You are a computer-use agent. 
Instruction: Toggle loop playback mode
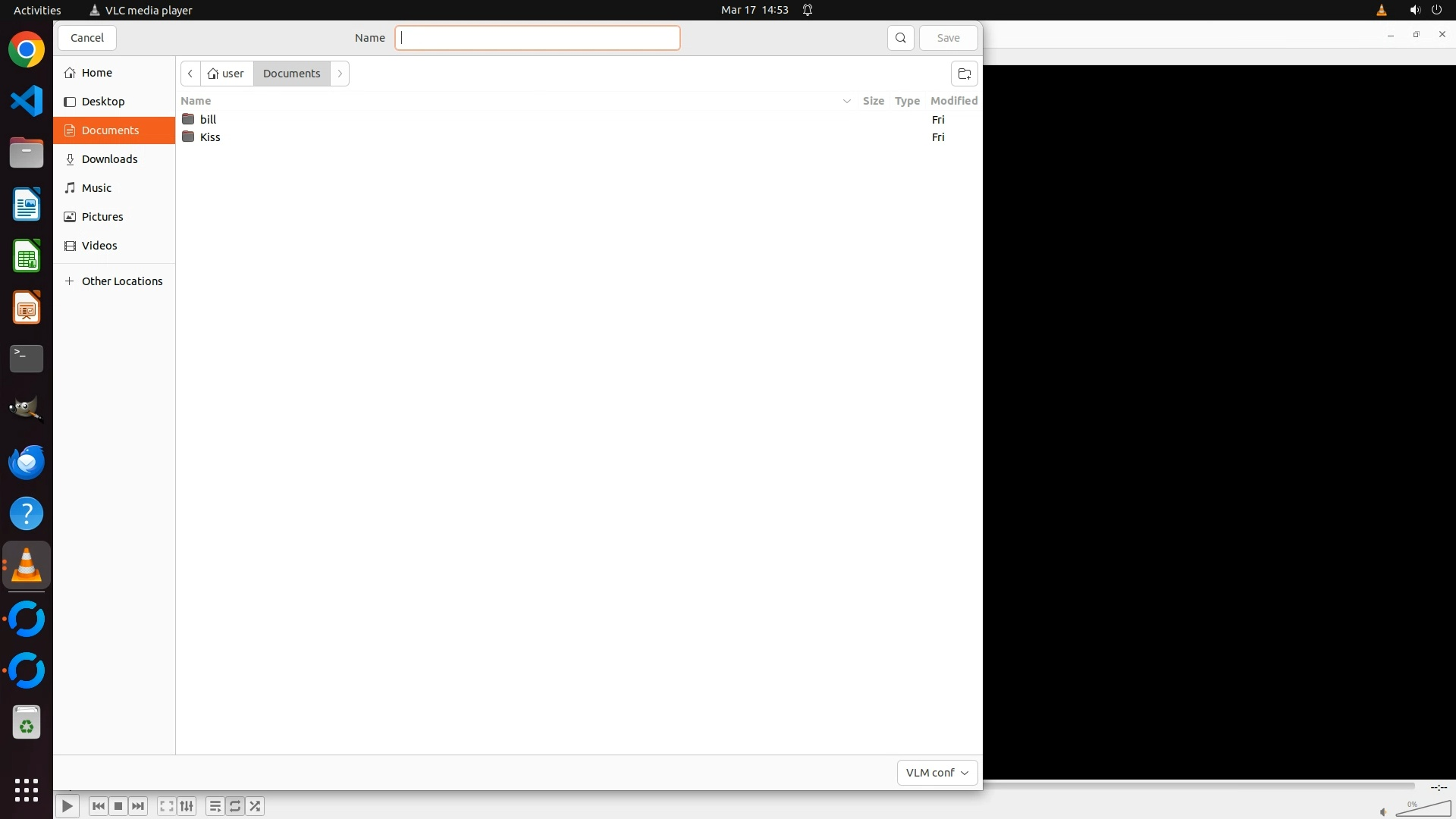tap(235, 806)
